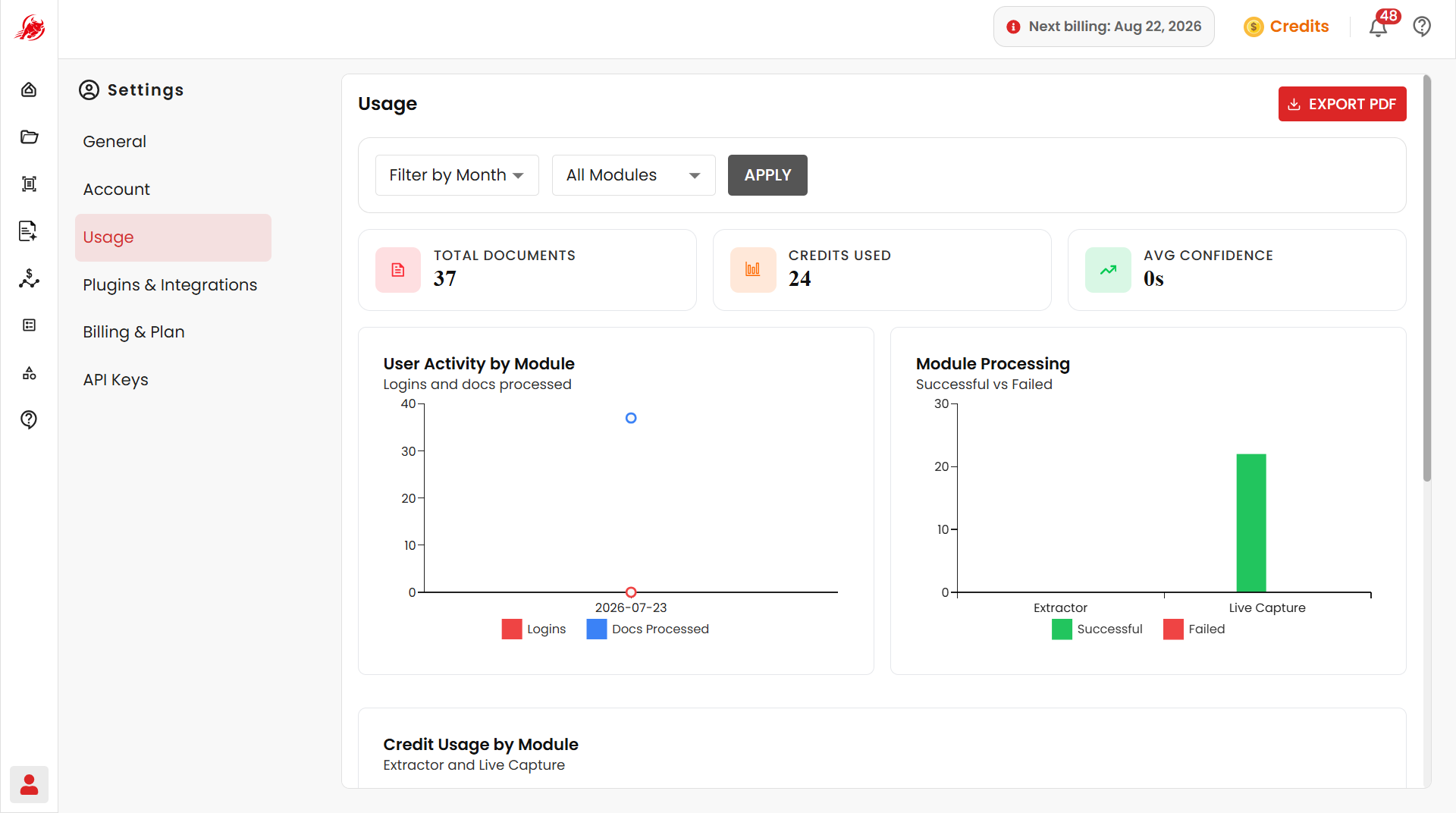Viewport: 1456px width, 813px height.
Task: Click the Avg Confidence trend icon
Action: (x=1108, y=270)
